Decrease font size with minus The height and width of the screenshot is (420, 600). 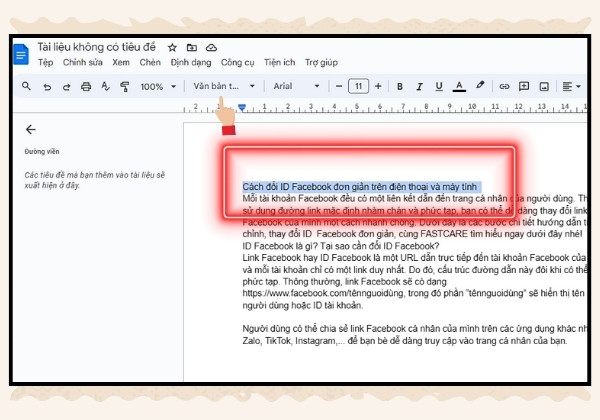(x=339, y=86)
